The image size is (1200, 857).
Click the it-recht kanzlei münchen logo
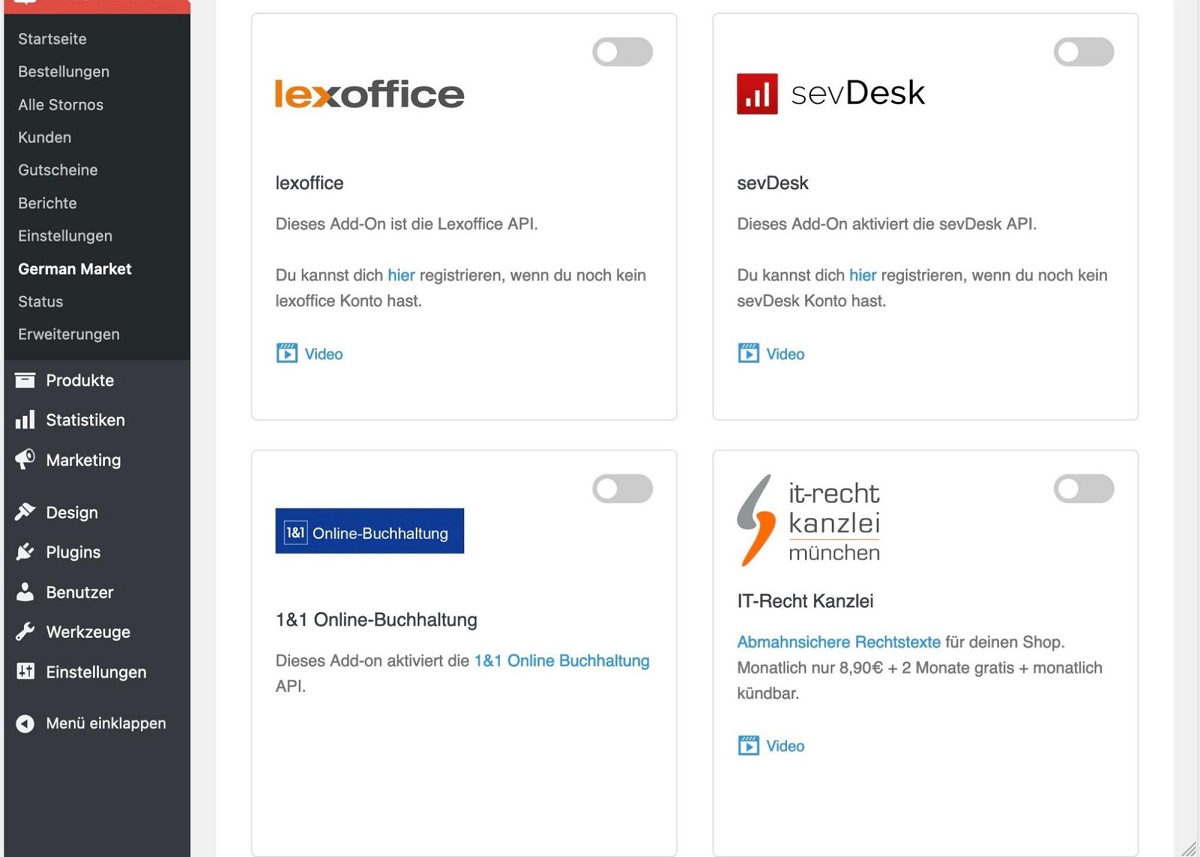[809, 520]
